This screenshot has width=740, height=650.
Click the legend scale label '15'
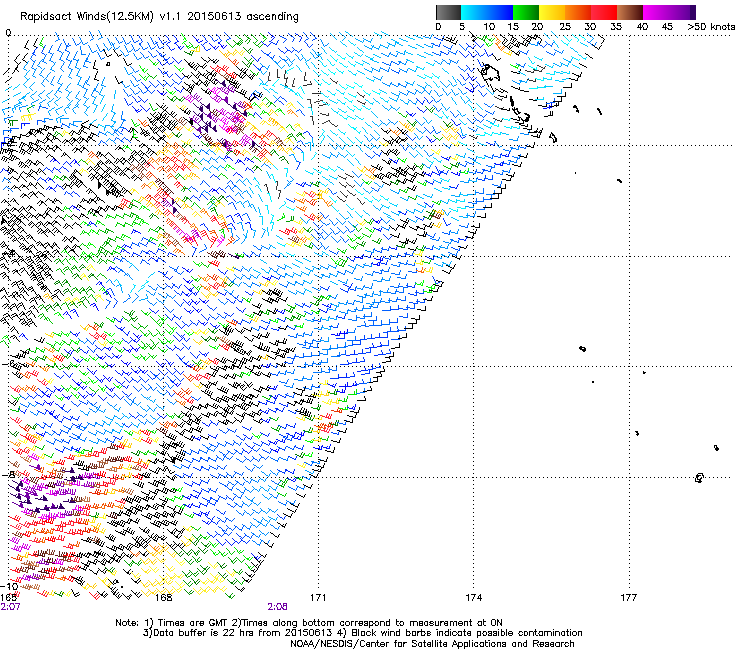pos(513,27)
